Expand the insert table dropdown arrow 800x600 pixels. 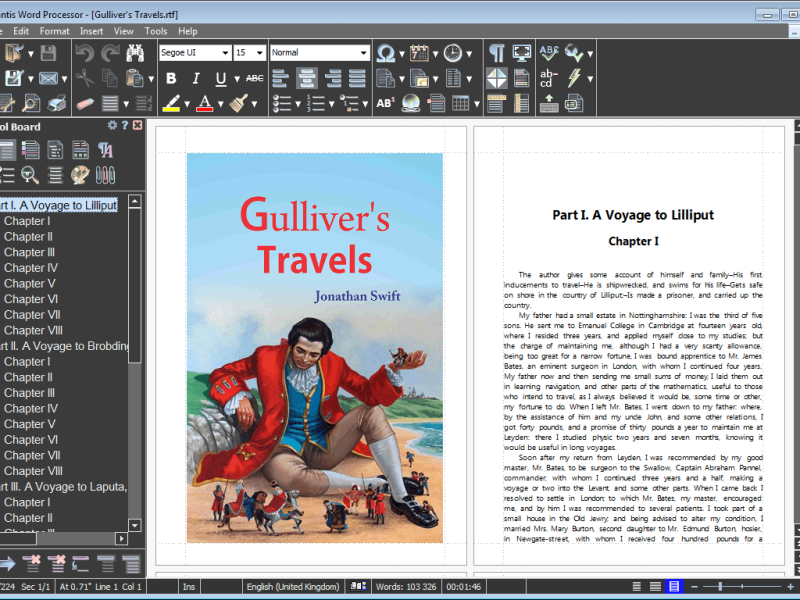(x=477, y=104)
